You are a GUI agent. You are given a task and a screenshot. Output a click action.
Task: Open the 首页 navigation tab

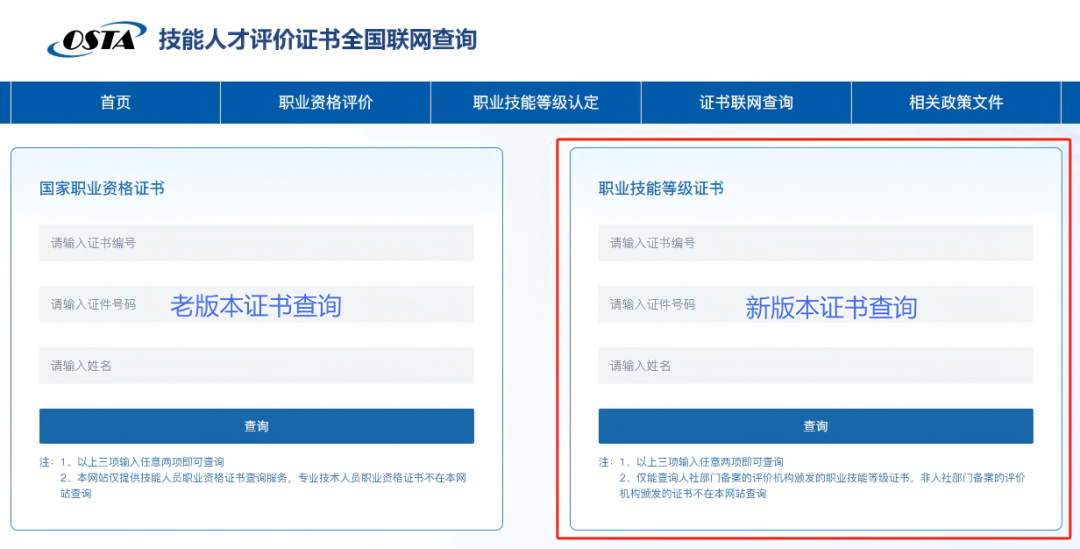[x=115, y=102]
